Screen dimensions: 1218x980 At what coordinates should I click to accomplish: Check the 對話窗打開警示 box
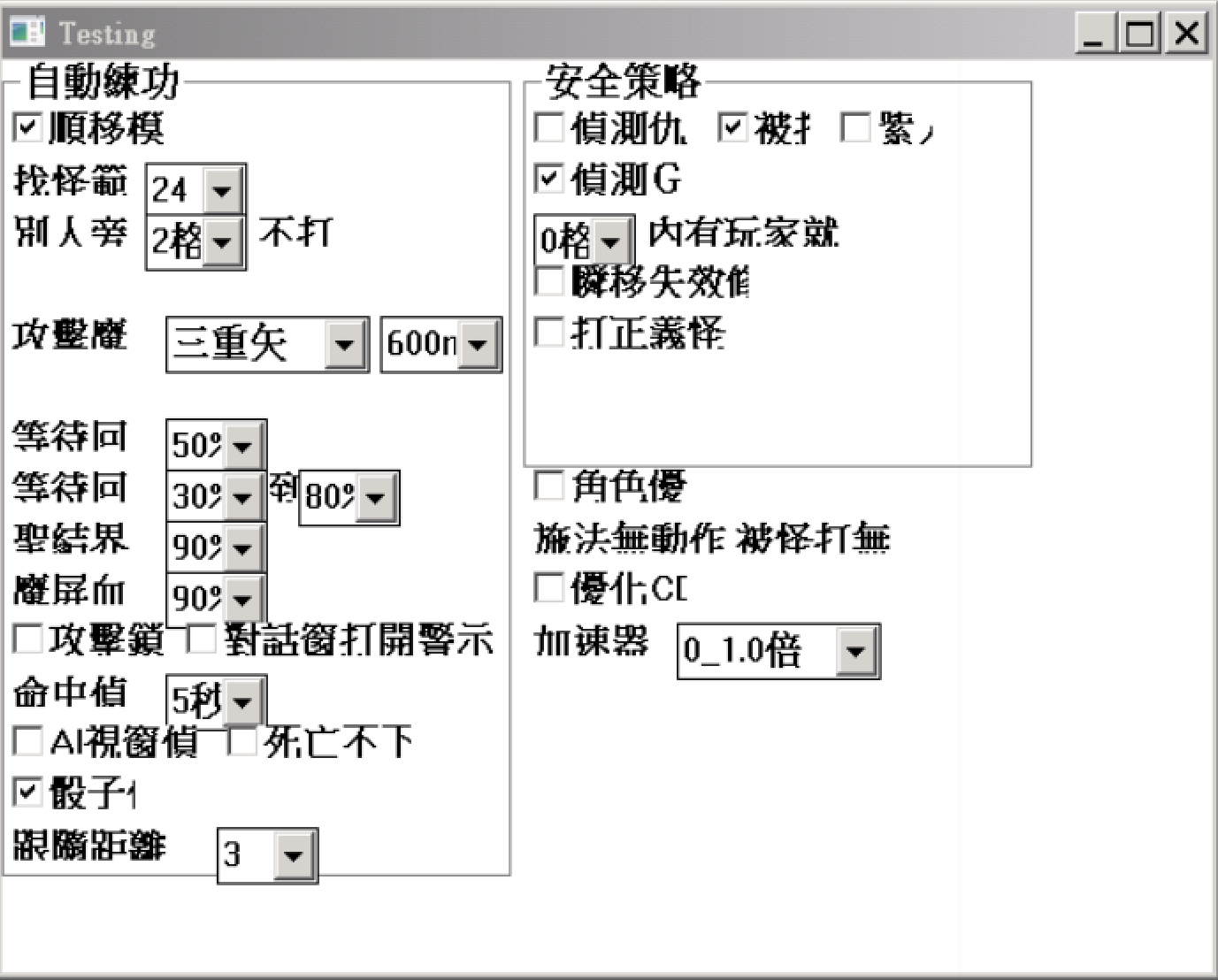201,639
